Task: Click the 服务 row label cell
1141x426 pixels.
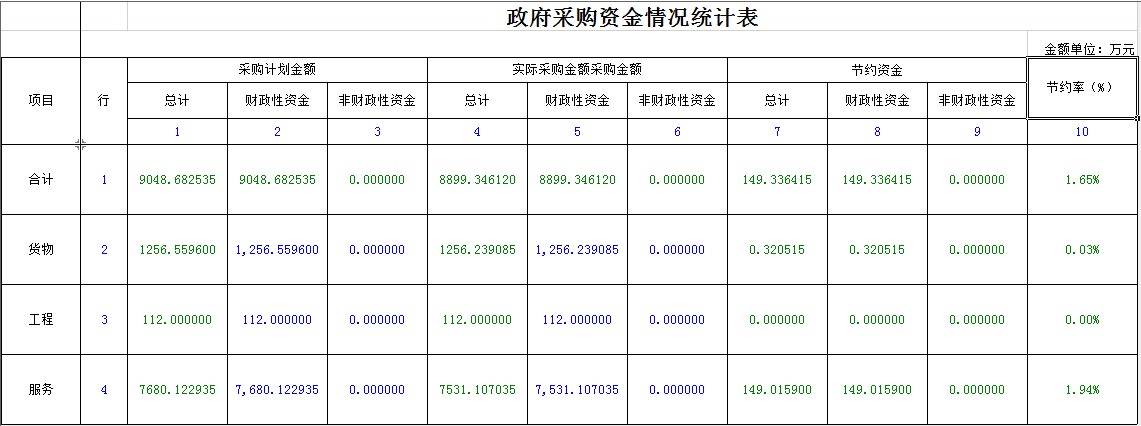Action: 41,390
